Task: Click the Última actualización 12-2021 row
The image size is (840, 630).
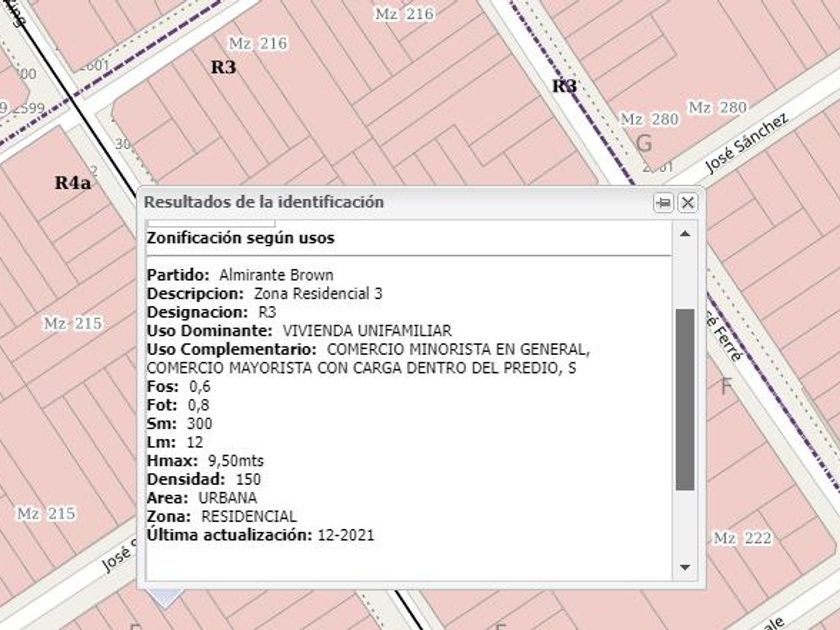Action: [x=260, y=535]
